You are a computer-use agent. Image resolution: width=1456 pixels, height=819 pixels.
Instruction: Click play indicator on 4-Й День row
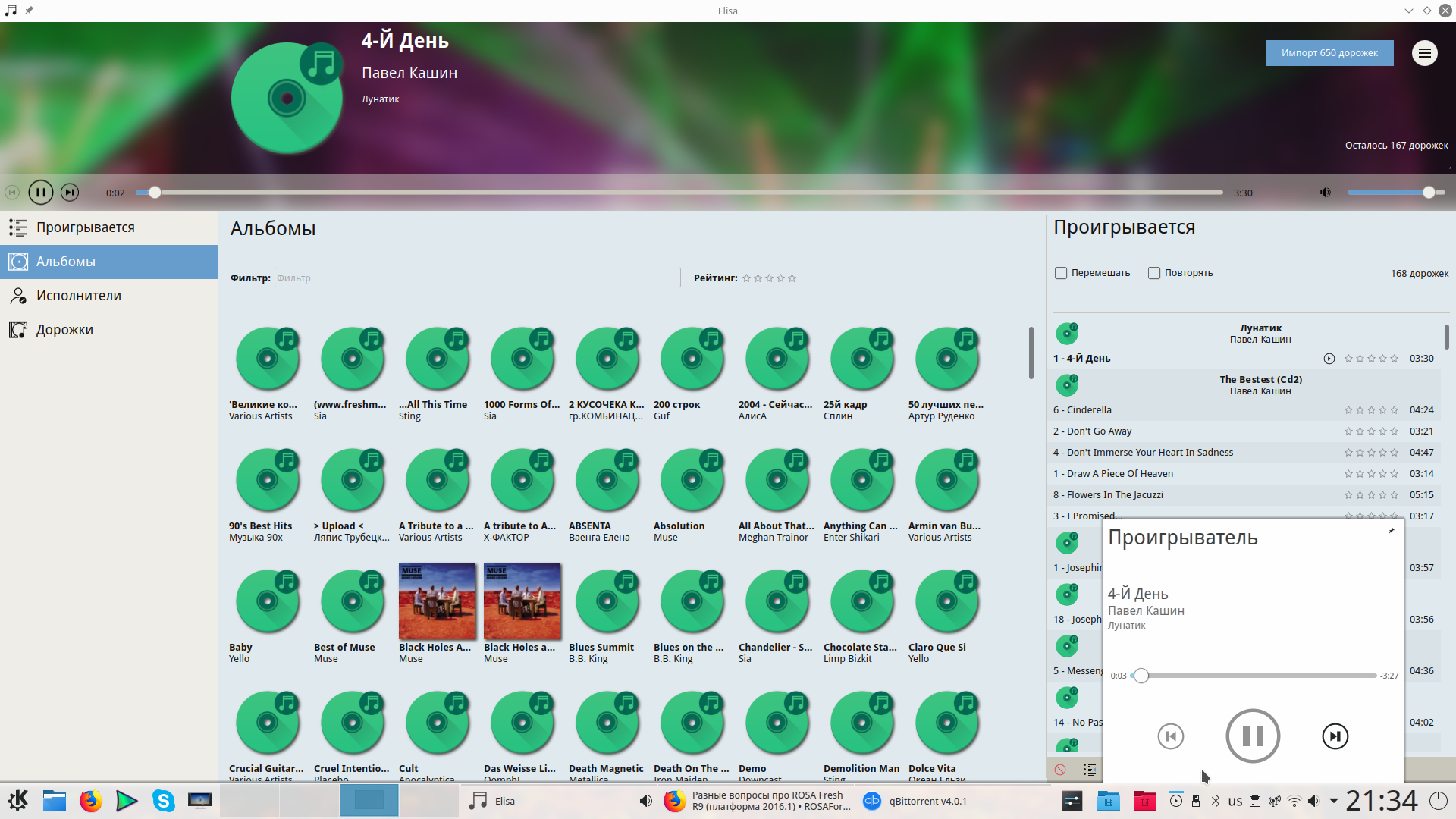(x=1329, y=359)
